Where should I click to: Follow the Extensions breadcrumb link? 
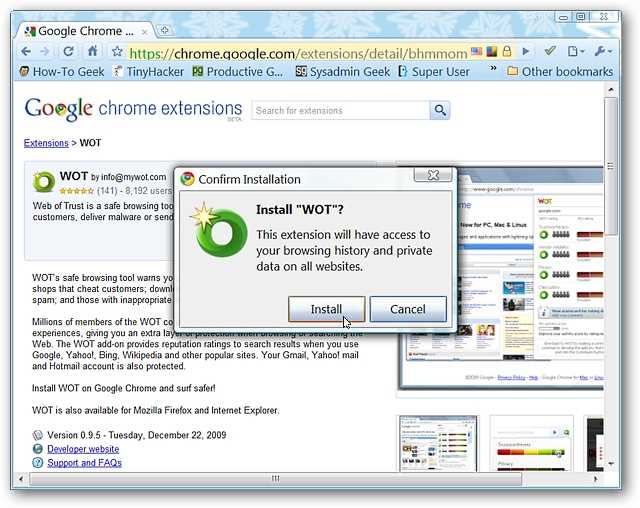46,143
